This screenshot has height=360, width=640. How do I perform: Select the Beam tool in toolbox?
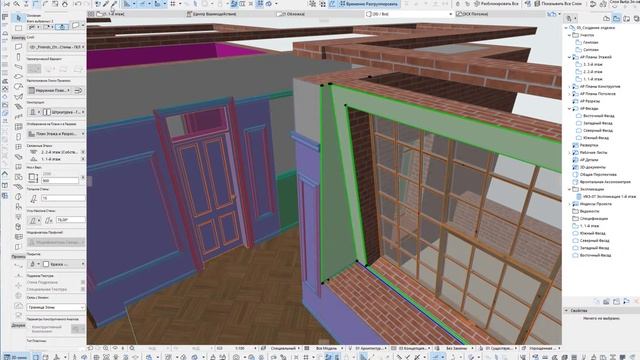pos(18,67)
